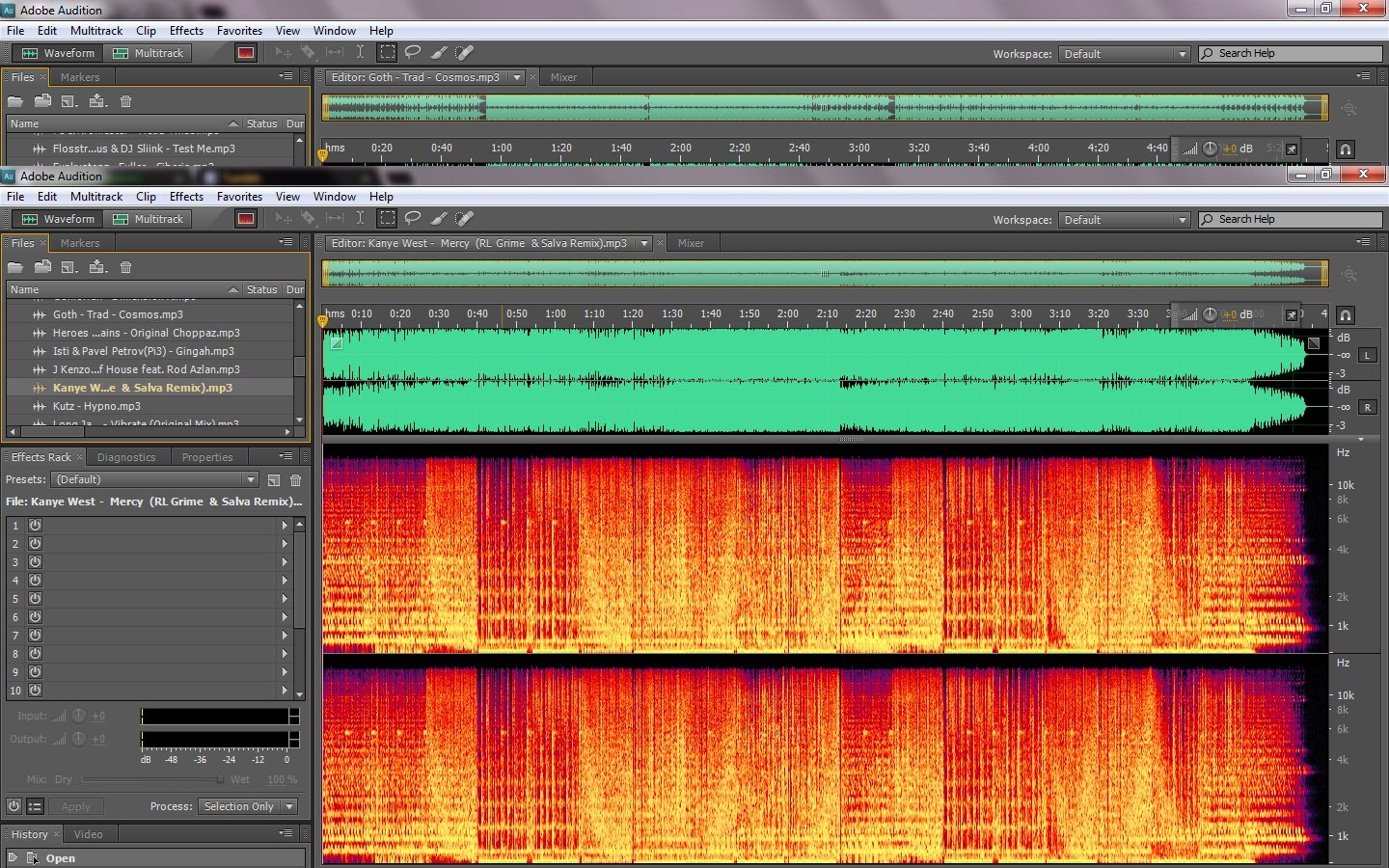
Task: Select the Razor tool in front toolbar
Action: 309,219
